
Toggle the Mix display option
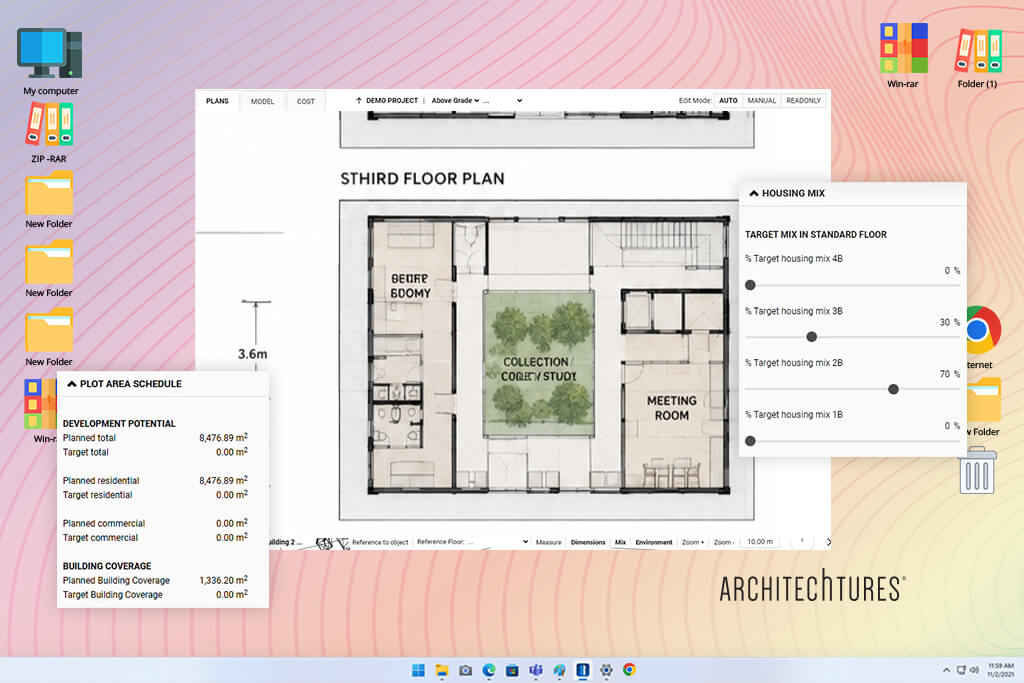pyautogui.click(x=620, y=542)
